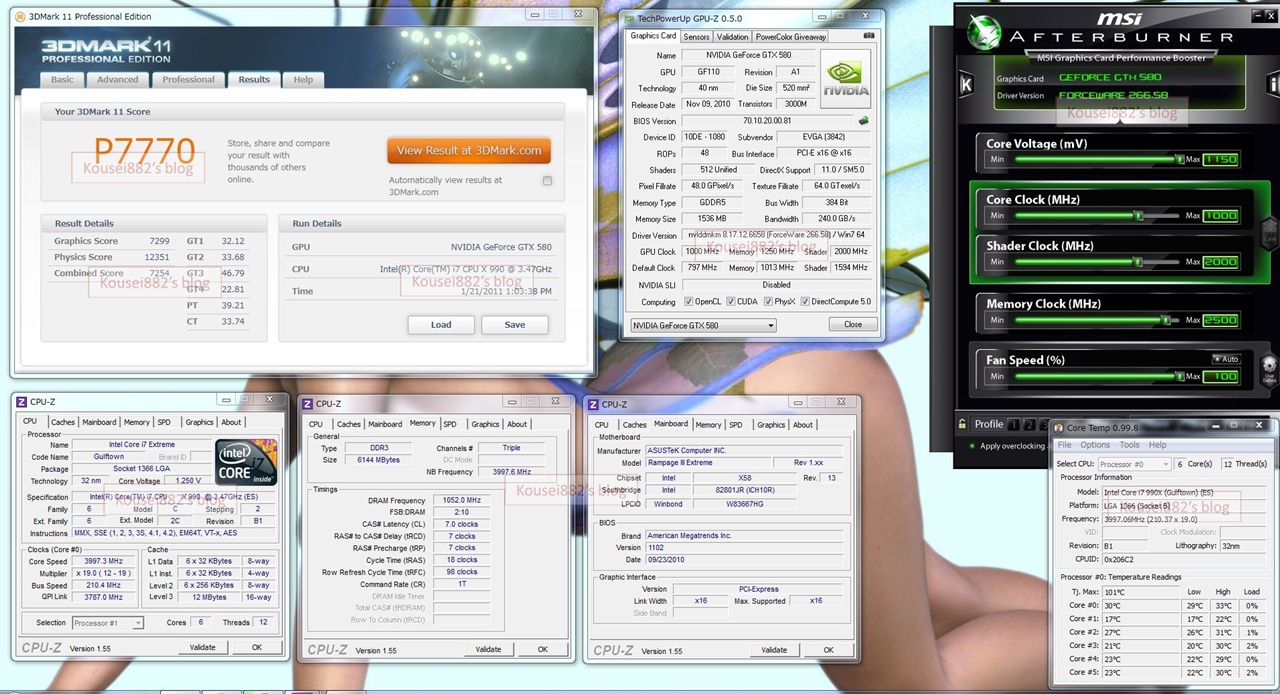Click the Core Voltage 1150 value field
Viewport: 1280px width, 694px height.
(x=1221, y=159)
